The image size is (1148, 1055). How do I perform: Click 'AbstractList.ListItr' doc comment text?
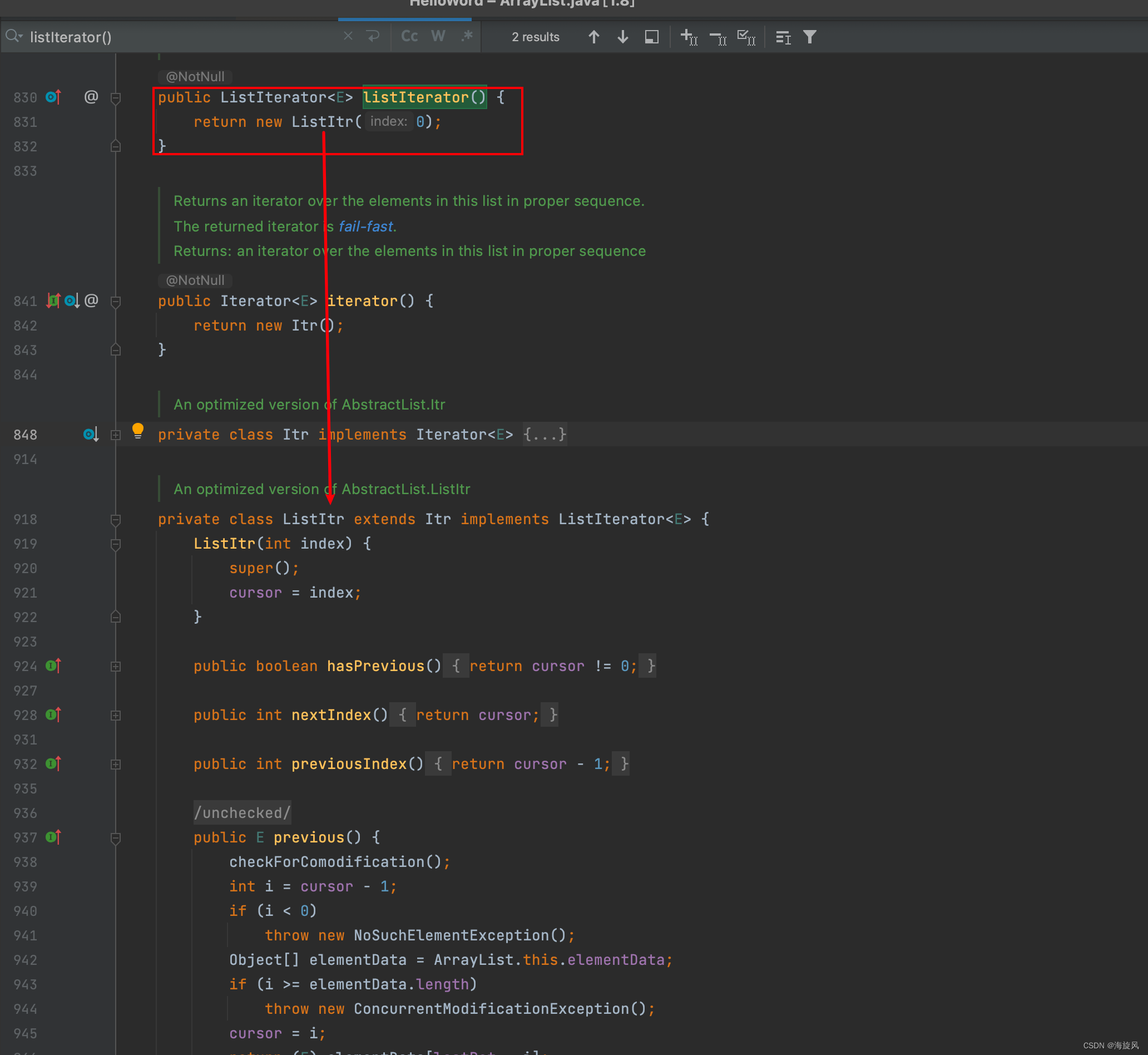point(405,489)
